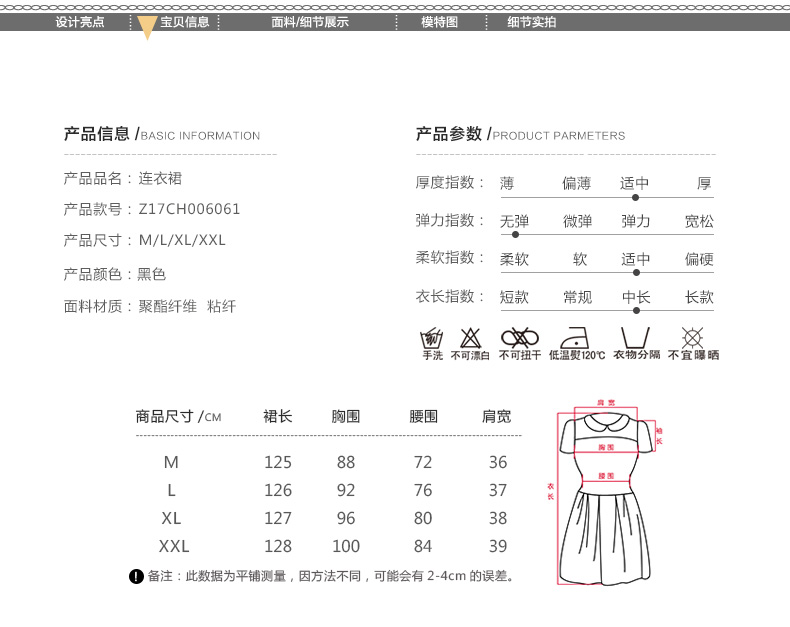Click skirt length value 128
The image size is (790, 627).
278,546
